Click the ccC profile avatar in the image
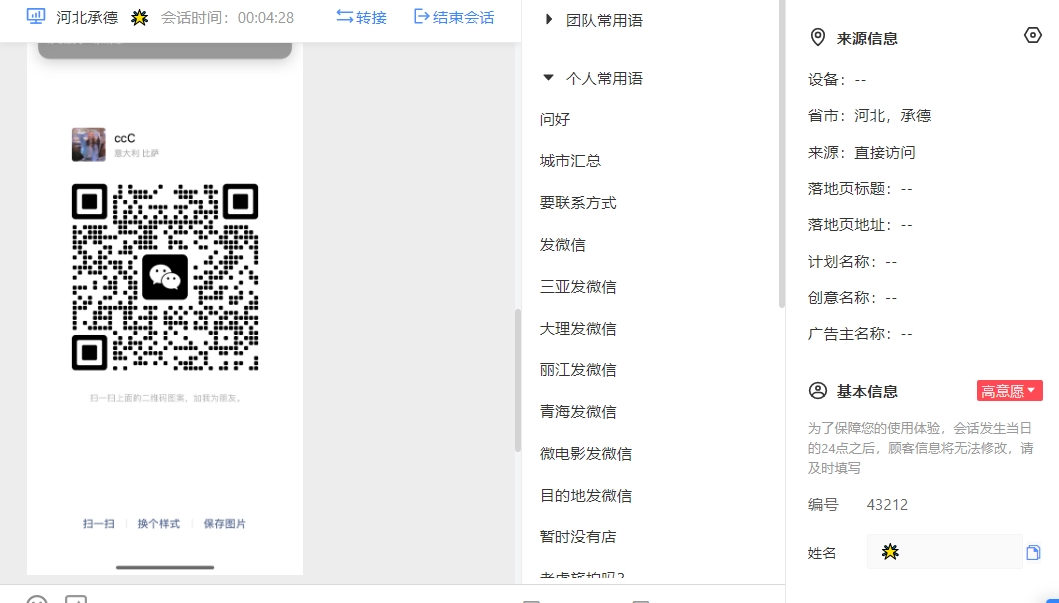The height and width of the screenshot is (603, 1059). coord(88,144)
